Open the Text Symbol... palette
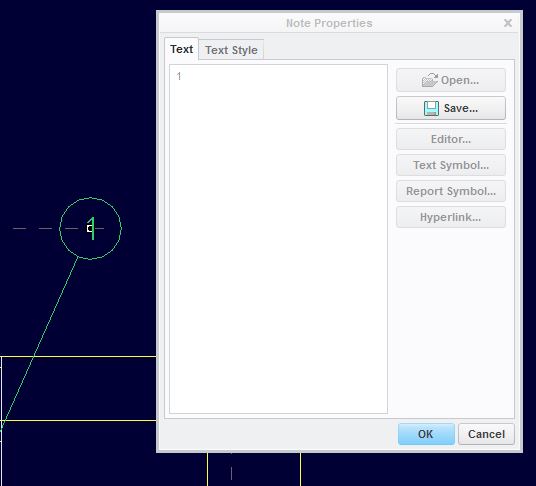This screenshot has height=486, width=536. (451, 165)
